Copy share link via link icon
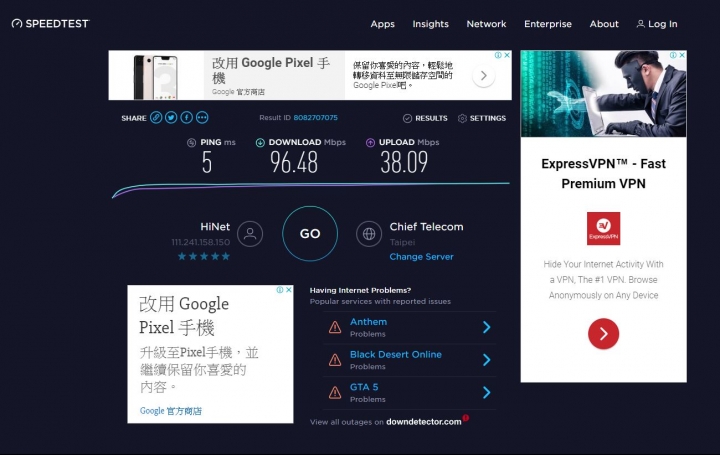The height and width of the screenshot is (455, 720). [x=156, y=118]
